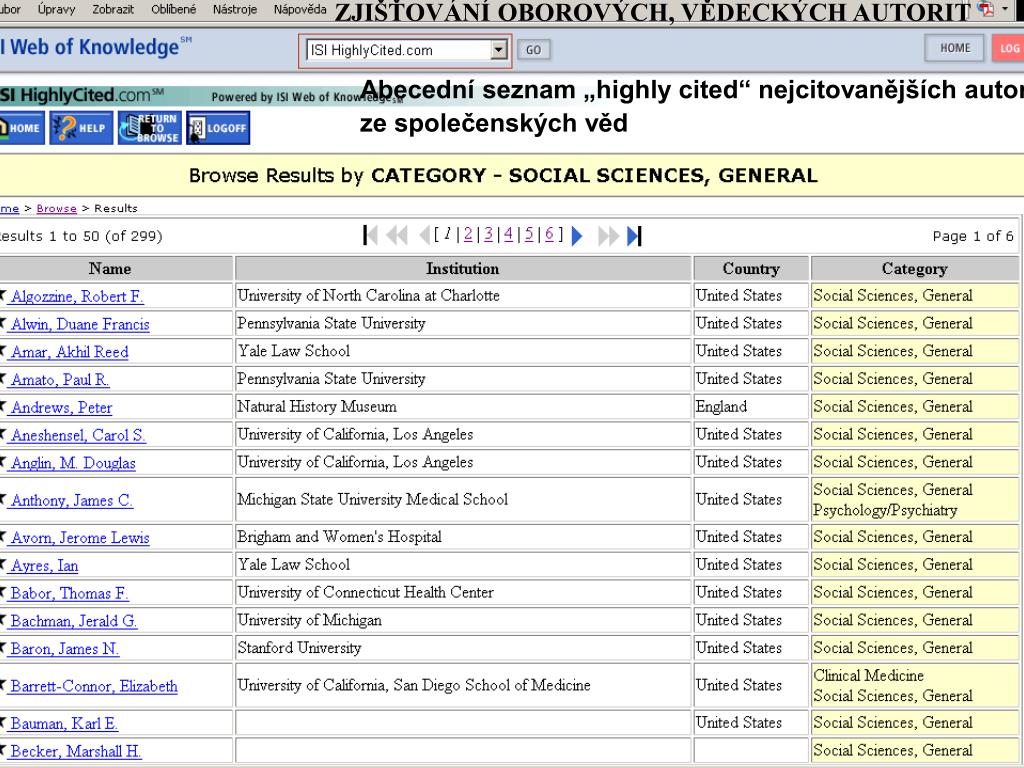Open Barrett-Connor, Elizabeth profile
Viewport: 1024px width, 768px height.
94,686
